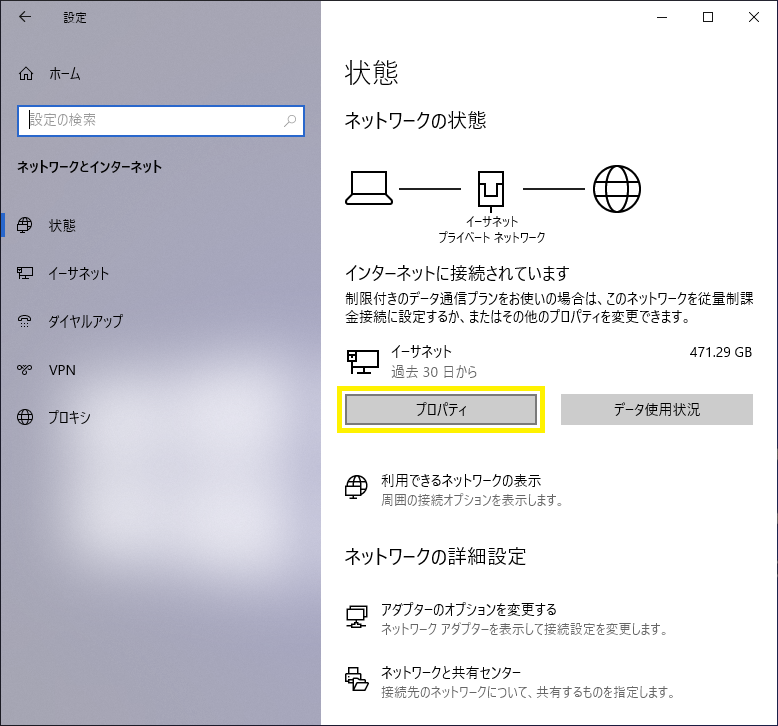Open アダプターのオプションを変更する
This screenshot has height=726, width=778.
468,609
